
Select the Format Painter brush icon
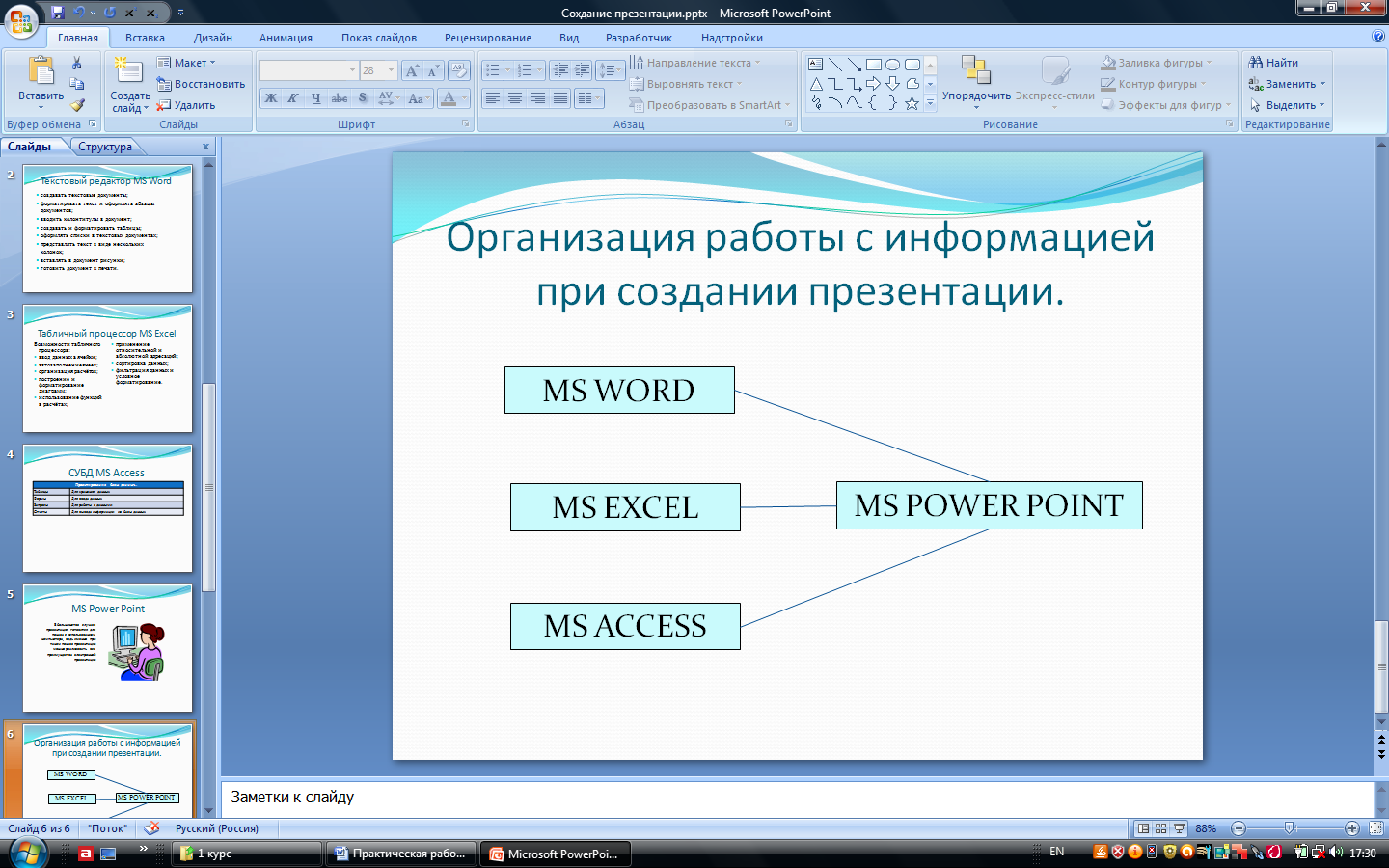click(77, 104)
